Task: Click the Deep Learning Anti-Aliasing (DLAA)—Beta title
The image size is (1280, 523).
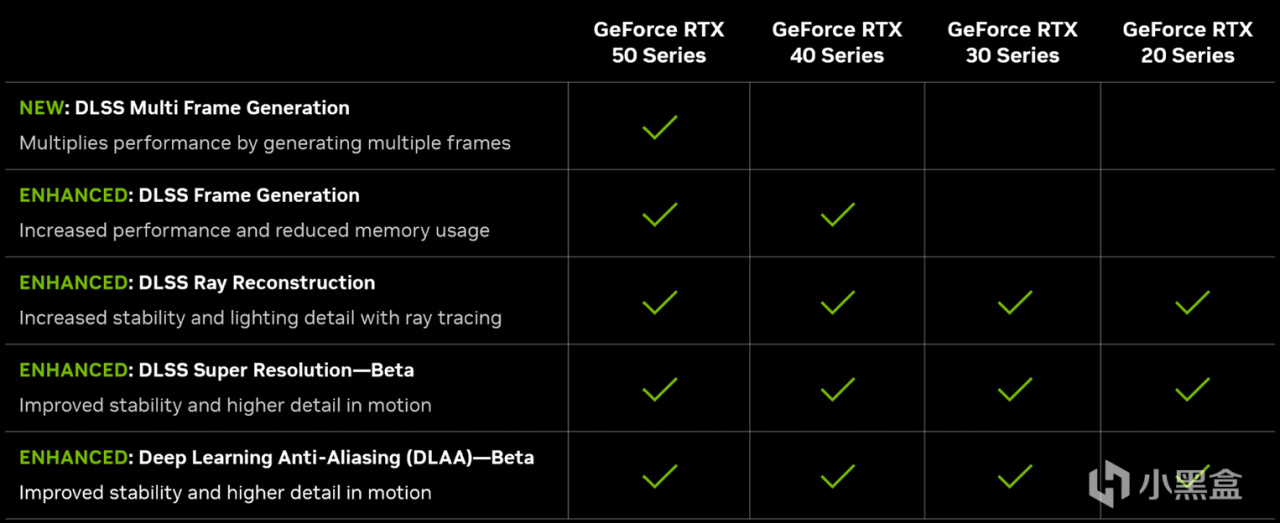Action: click(336, 458)
